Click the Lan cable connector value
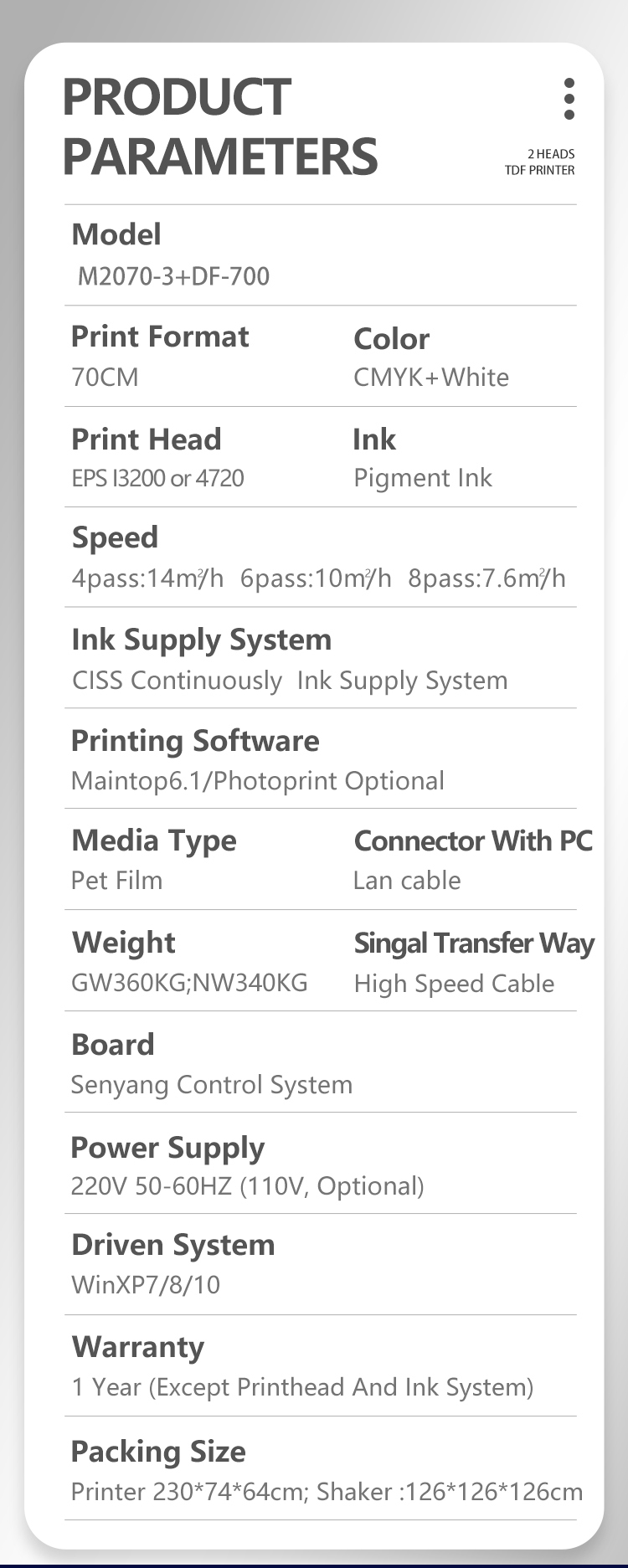 click(x=407, y=881)
